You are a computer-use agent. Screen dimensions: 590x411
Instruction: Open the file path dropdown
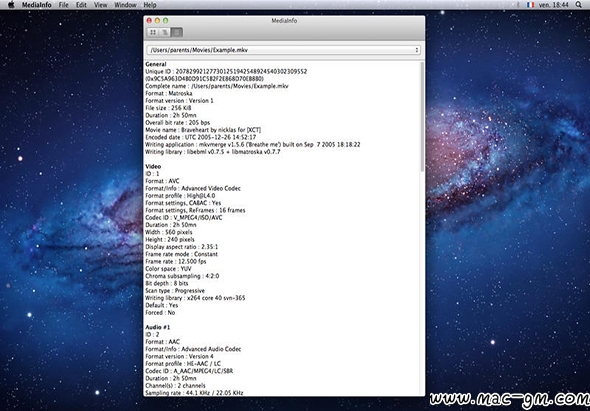pyautogui.click(x=284, y=50)
